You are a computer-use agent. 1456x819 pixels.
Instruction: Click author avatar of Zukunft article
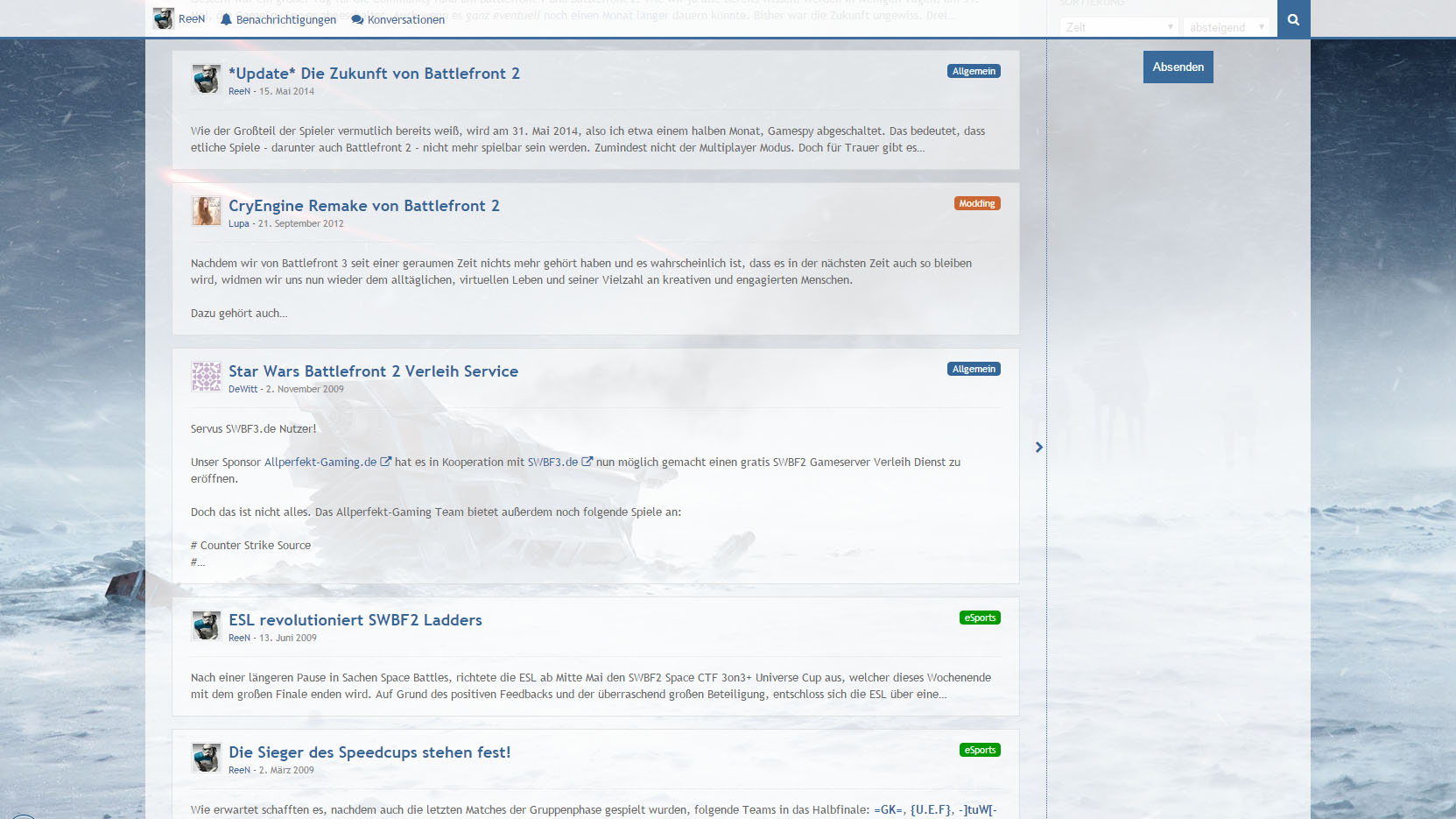pos(207,79)
